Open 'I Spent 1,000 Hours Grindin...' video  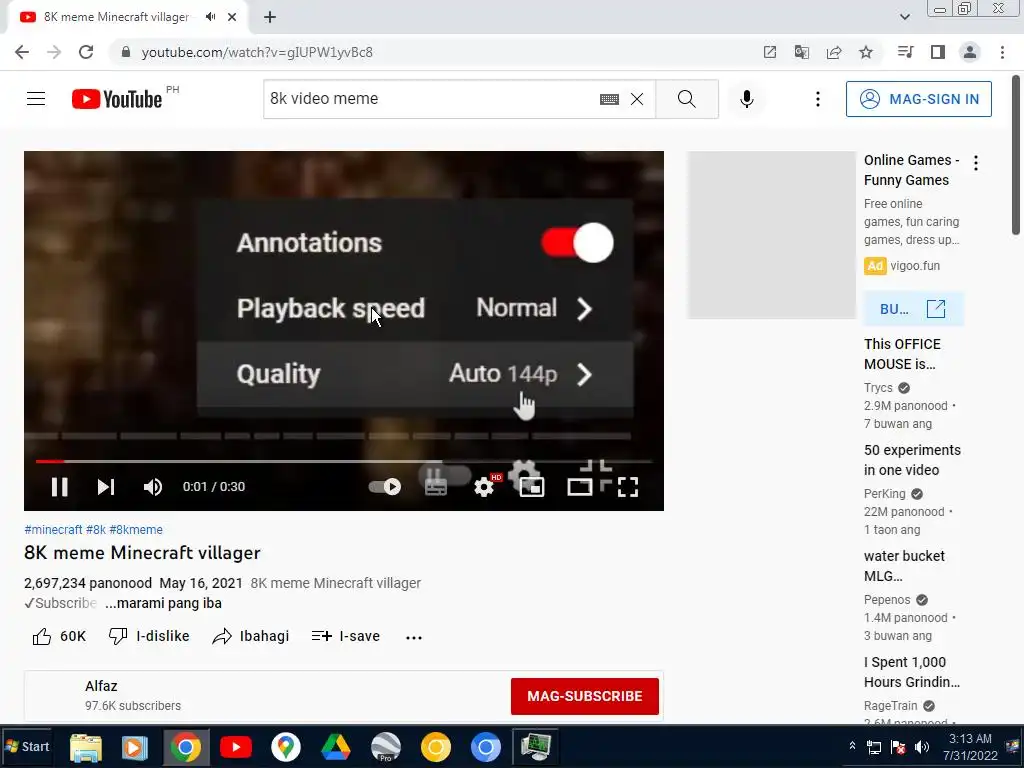pos(912,672)
